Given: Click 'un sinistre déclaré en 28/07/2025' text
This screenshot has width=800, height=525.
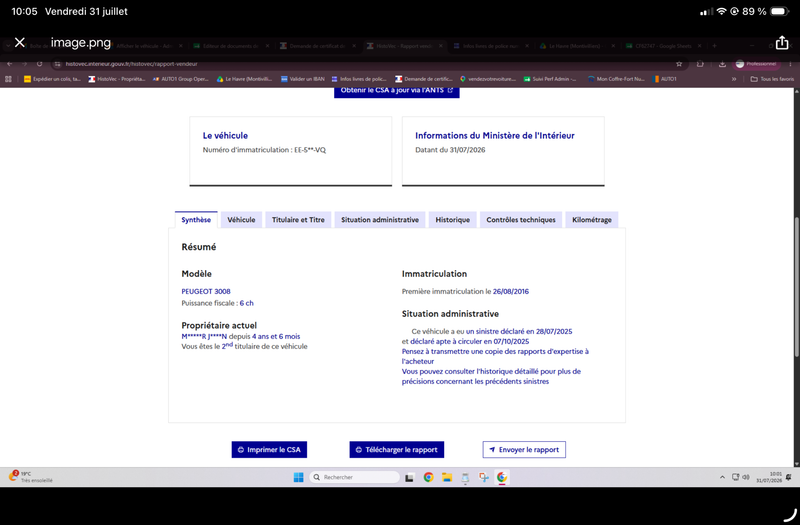Looking at the screenshot, I should coord(519,331).
